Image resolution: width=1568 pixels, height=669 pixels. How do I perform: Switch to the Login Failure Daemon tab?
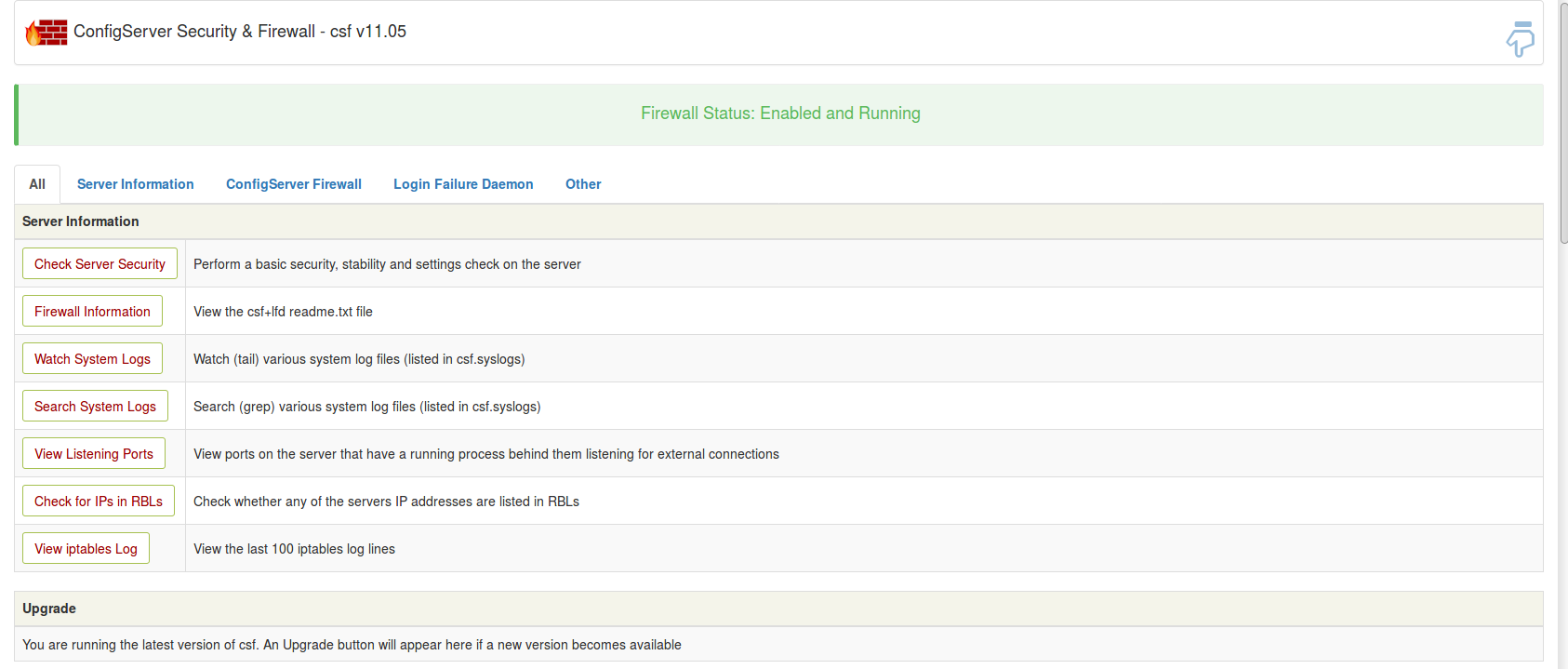click(x=463, y=184)
